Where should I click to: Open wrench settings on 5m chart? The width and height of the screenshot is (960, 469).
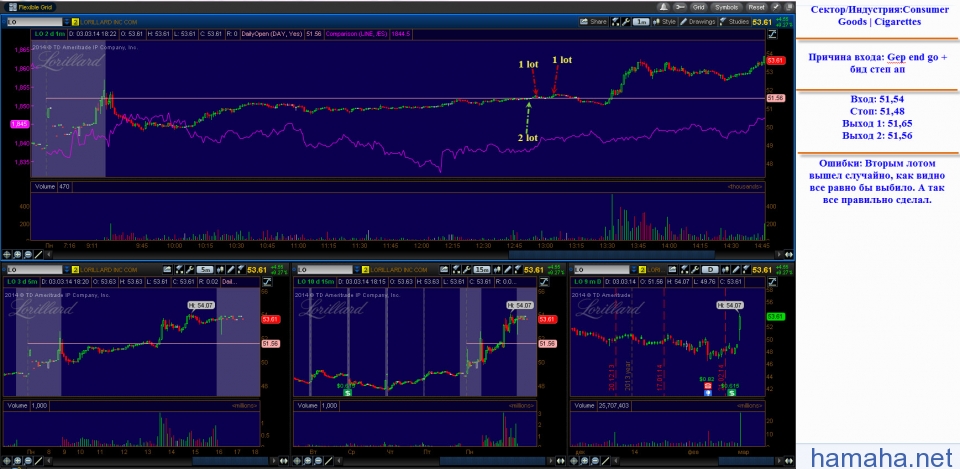[190, 269]
